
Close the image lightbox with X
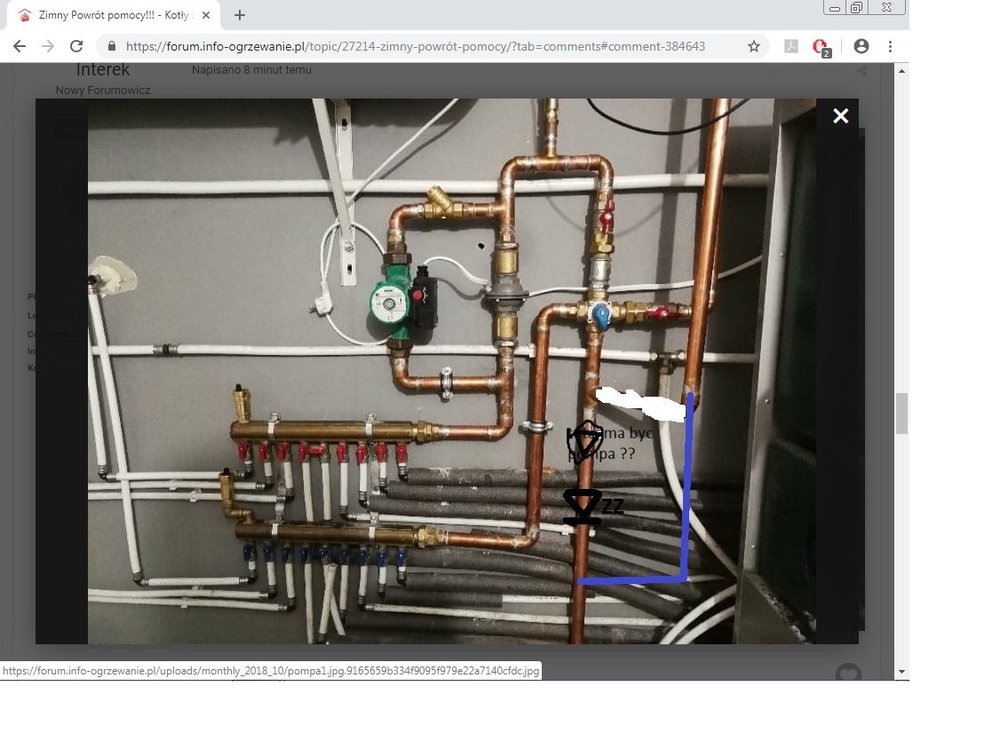coord(840,116)
